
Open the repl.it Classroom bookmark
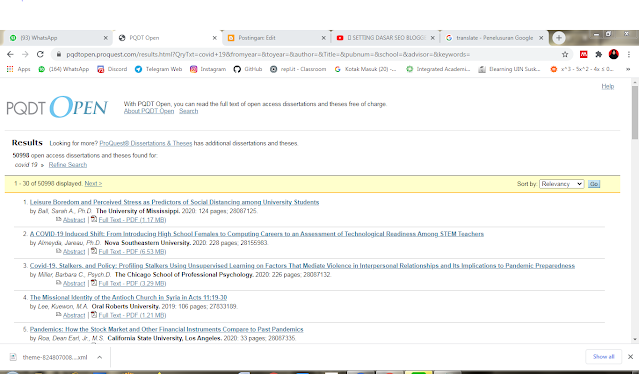tap(298, 69)
